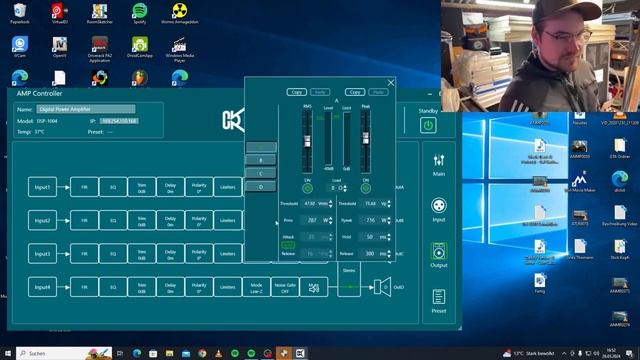The image size is (640, 360).
Task: Adjust the Load ohm stepper arrows
Action: coord(345,188)
